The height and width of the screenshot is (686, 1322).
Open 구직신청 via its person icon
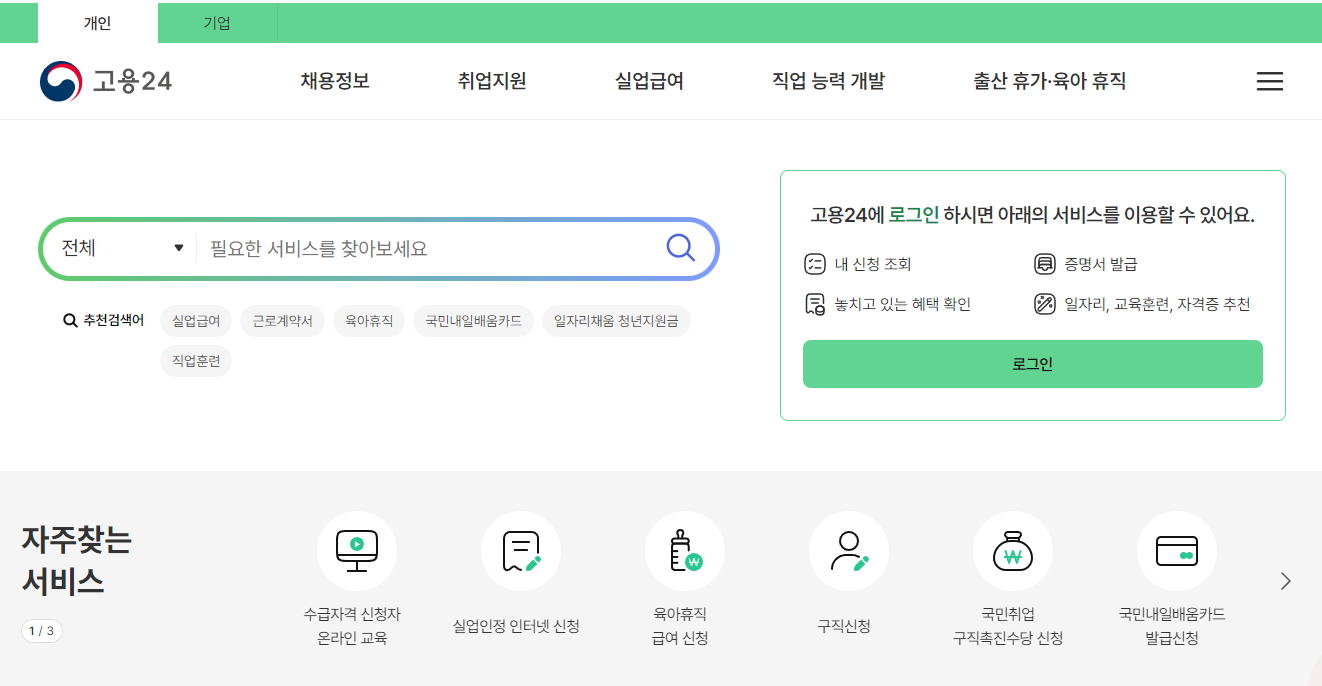tap(849, 550)
